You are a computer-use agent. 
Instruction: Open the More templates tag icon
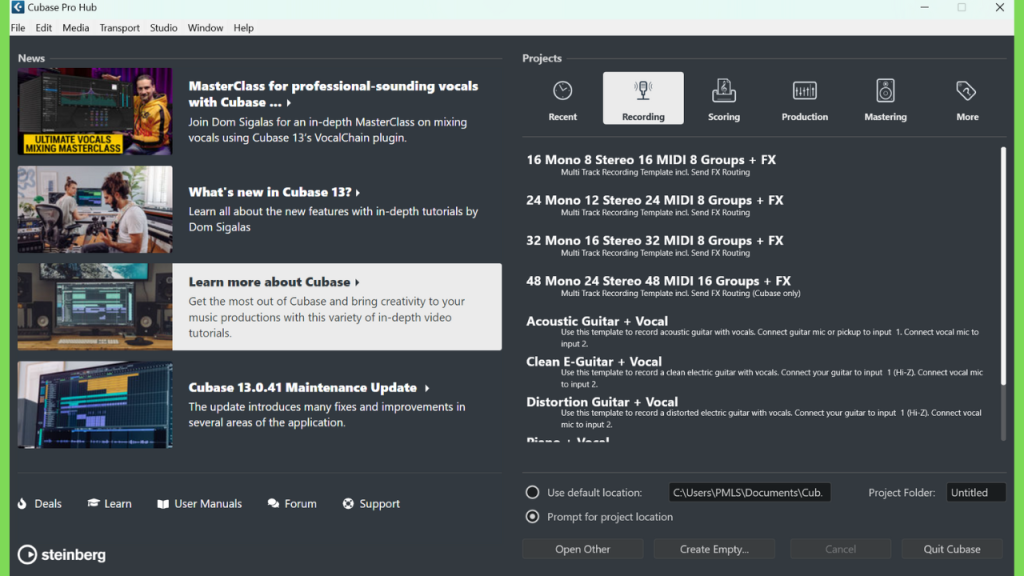(x=967, y=91)
